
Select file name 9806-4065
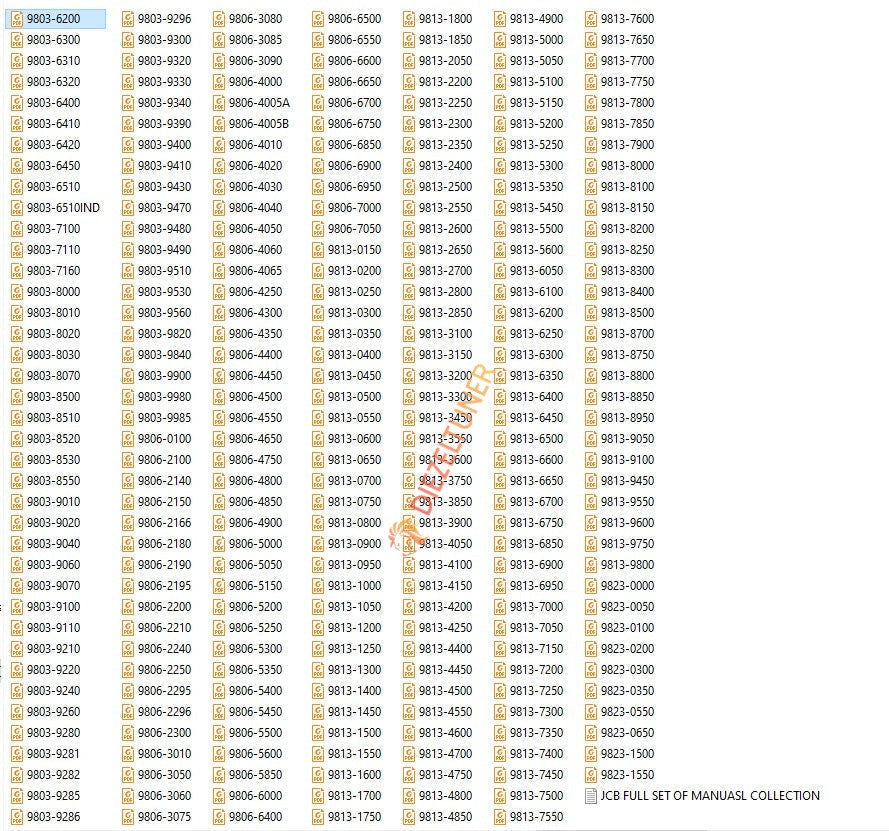tap(255, 271)
